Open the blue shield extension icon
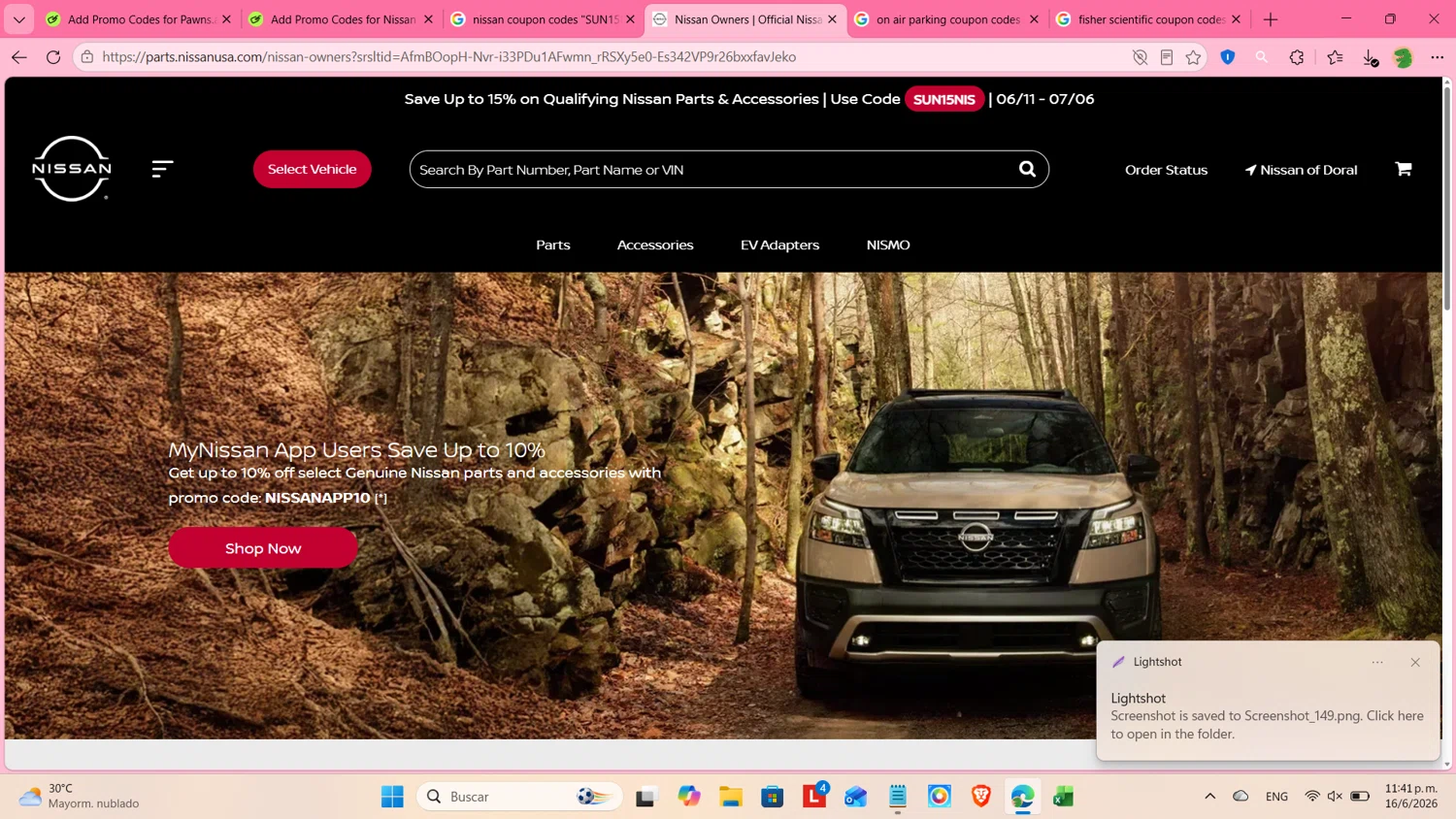Viewport: 1456px width, 819px height. point(1228,57)
